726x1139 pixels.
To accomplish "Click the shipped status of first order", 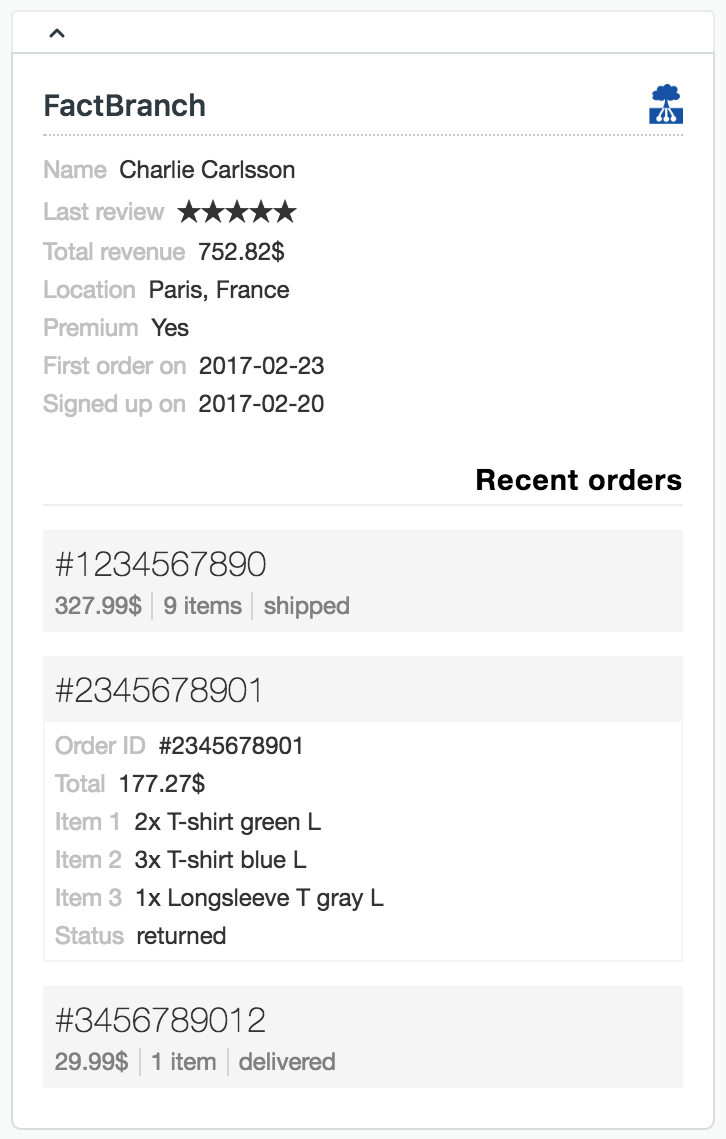I will point(306,606).
